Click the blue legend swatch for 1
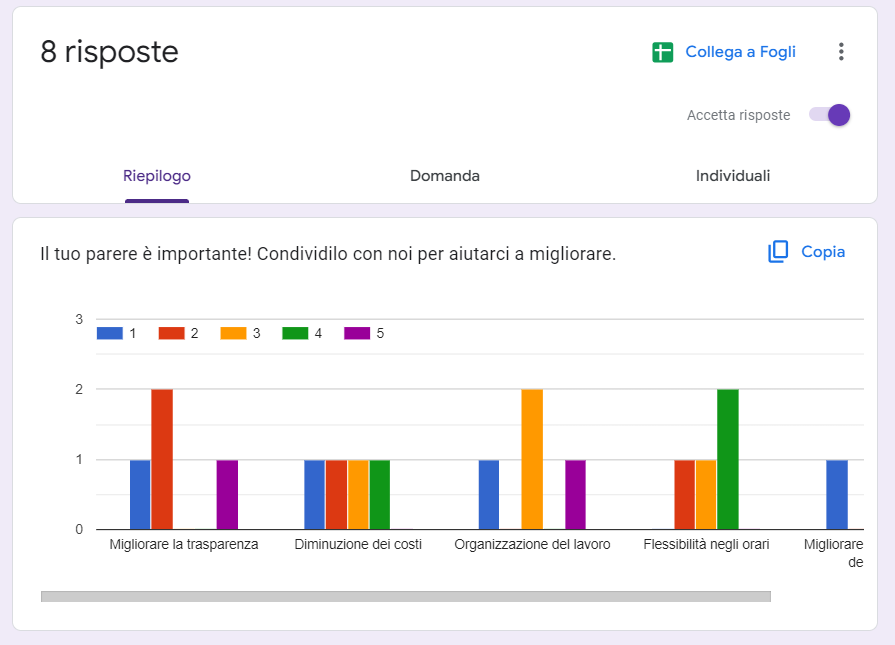The height and width of the screenshot is (645, 895). pyautogui.click(x=109, y=333)
